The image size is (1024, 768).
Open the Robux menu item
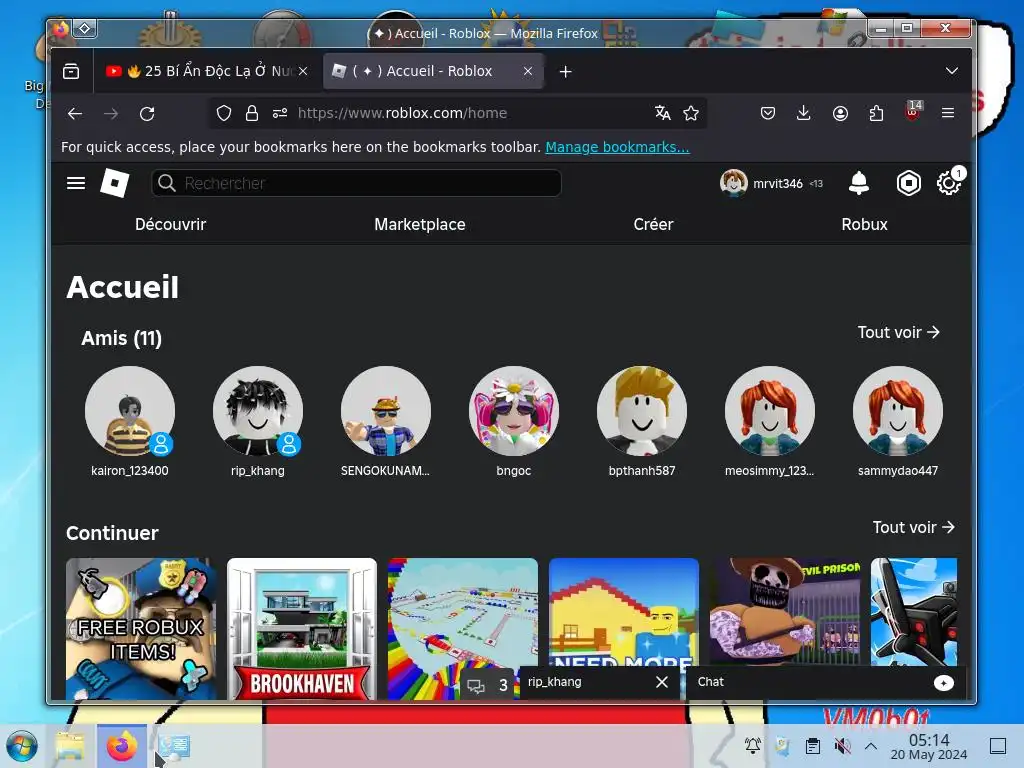(864, 225)
